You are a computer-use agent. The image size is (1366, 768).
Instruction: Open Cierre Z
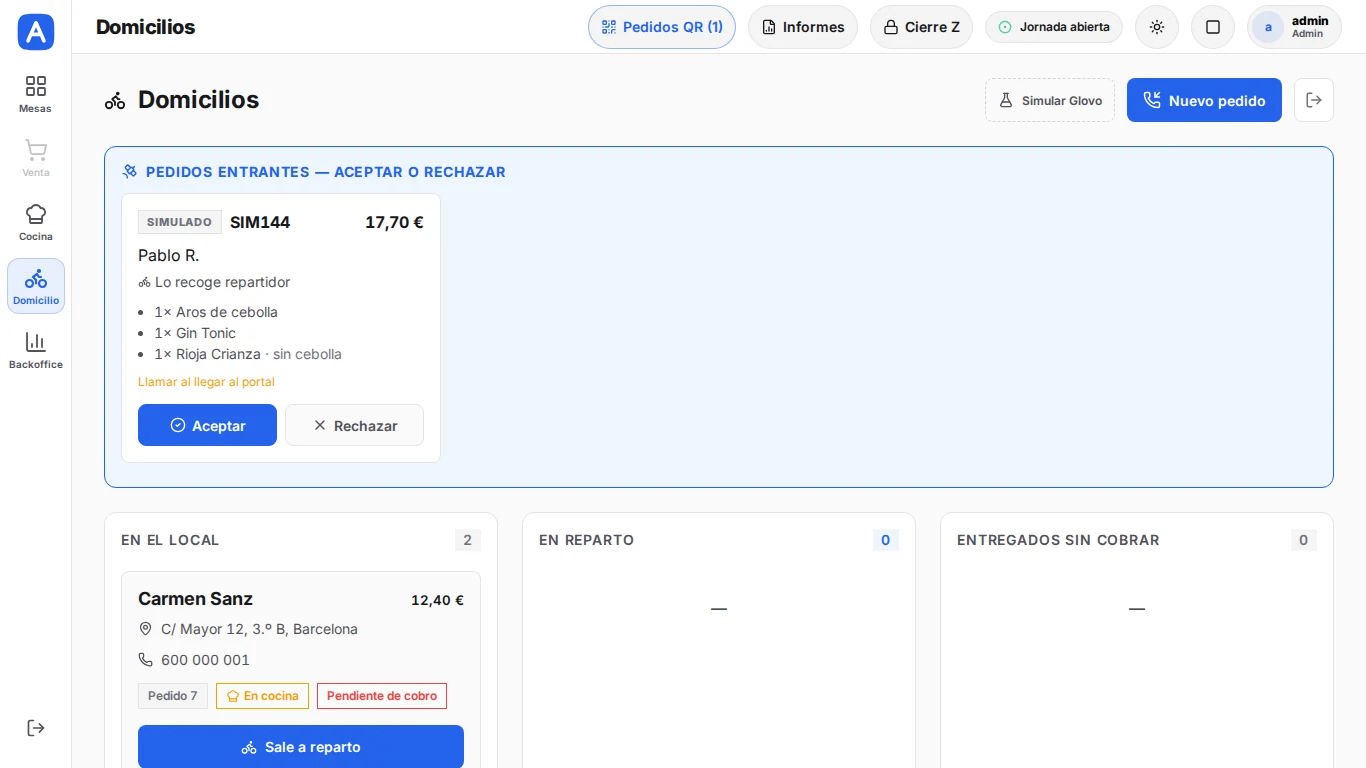pos(921,27)
